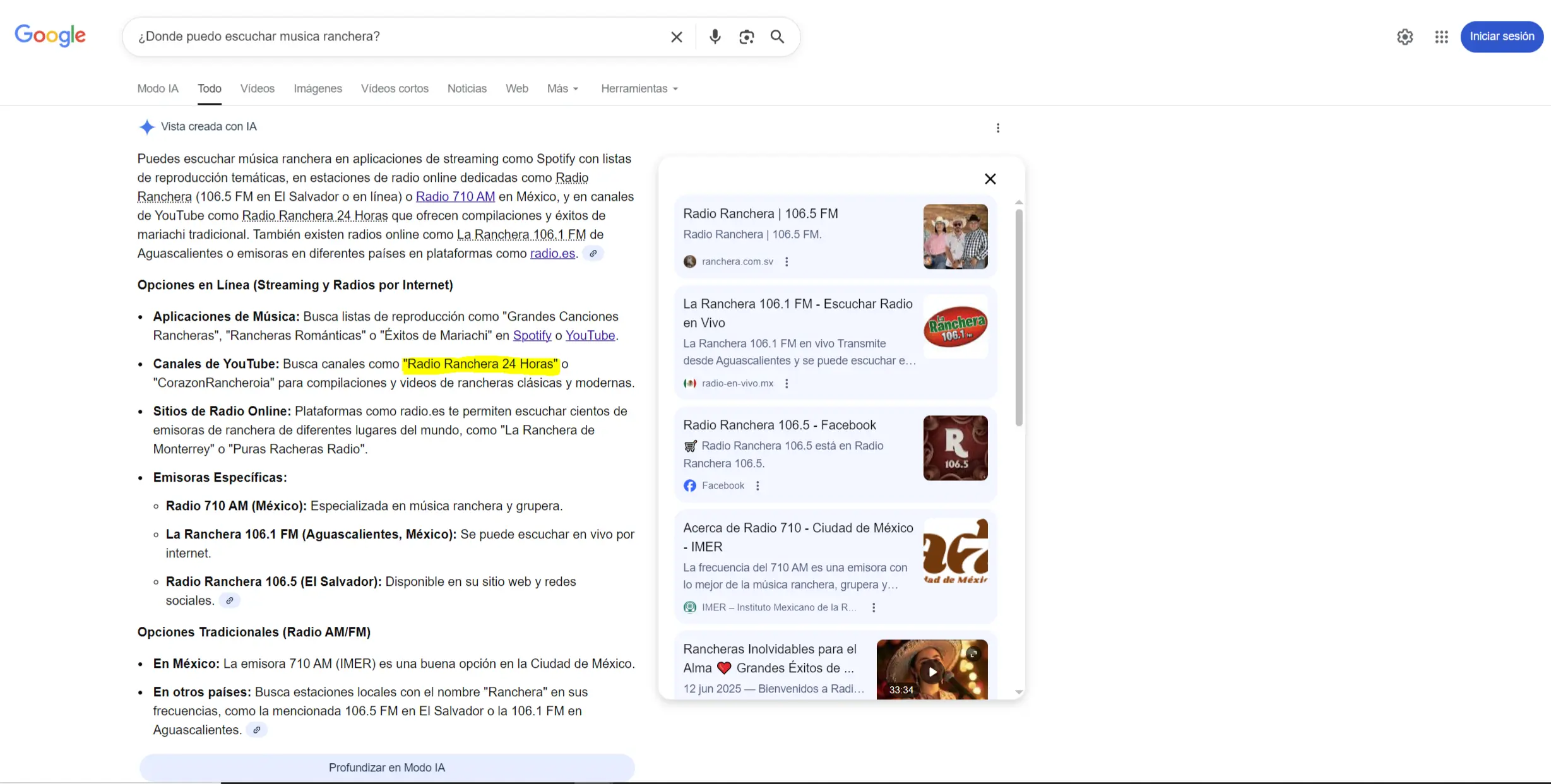The image size is (1551, 784).
Task: Open Google apps grid icon
Action: [x=1441, y=37]
